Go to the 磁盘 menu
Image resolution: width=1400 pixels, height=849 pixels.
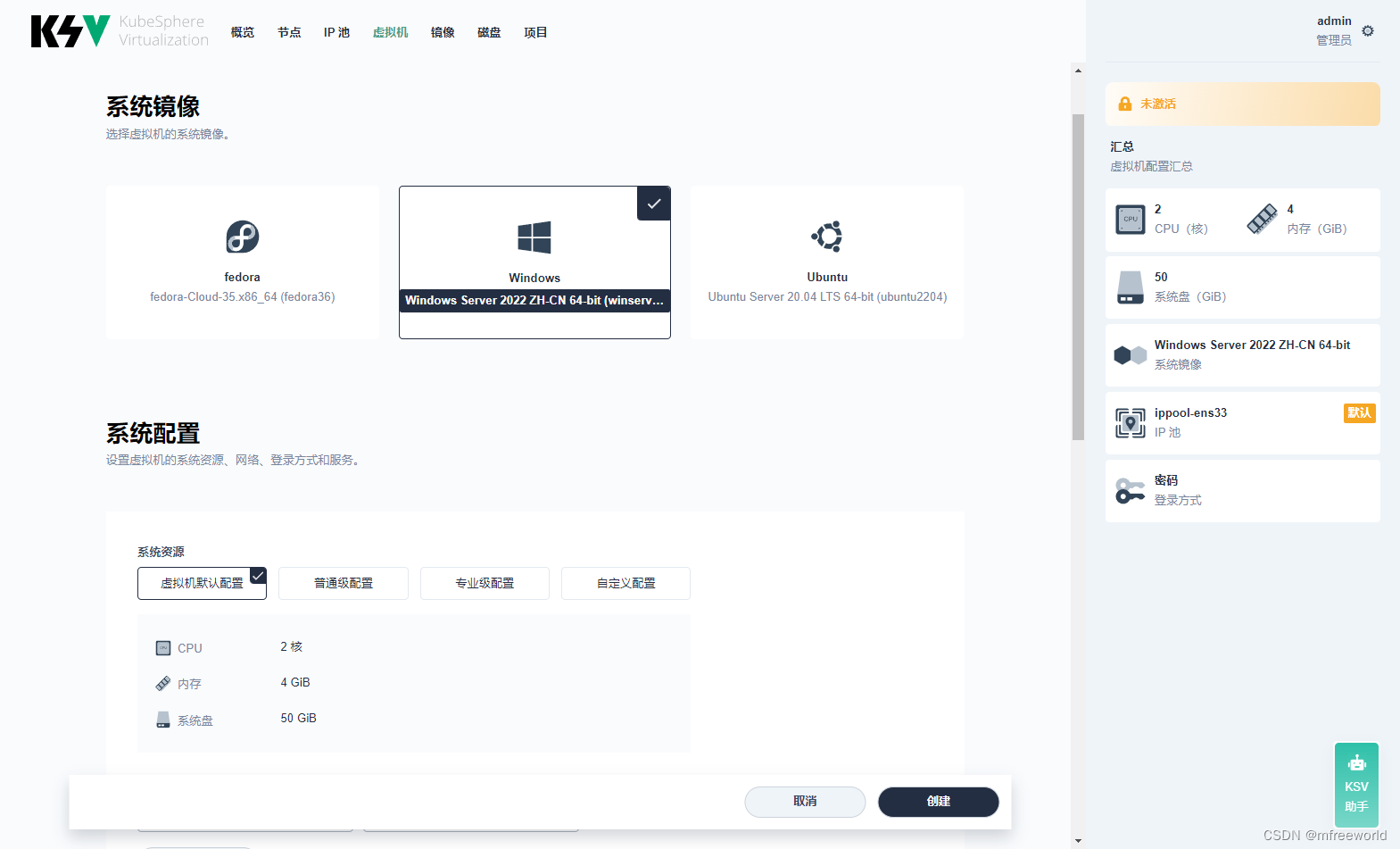[x=489, y=32]
